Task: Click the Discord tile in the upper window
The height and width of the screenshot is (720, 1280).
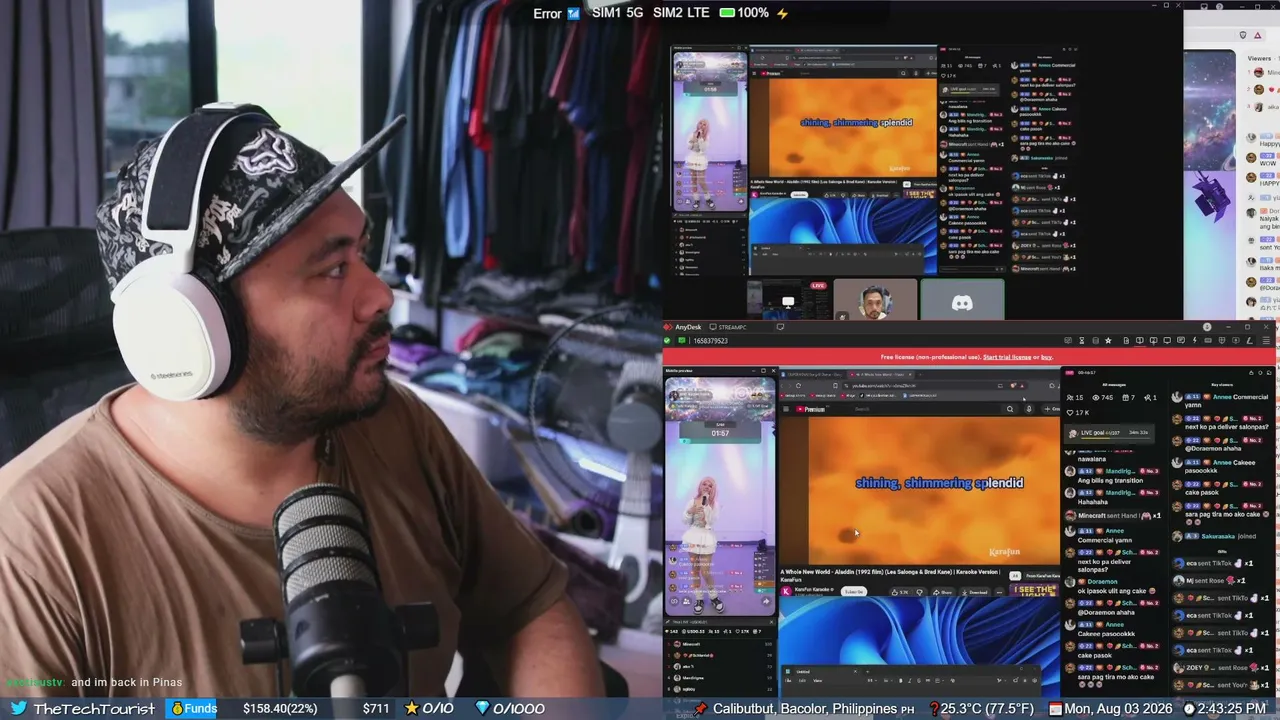Action: pos(962,300)
